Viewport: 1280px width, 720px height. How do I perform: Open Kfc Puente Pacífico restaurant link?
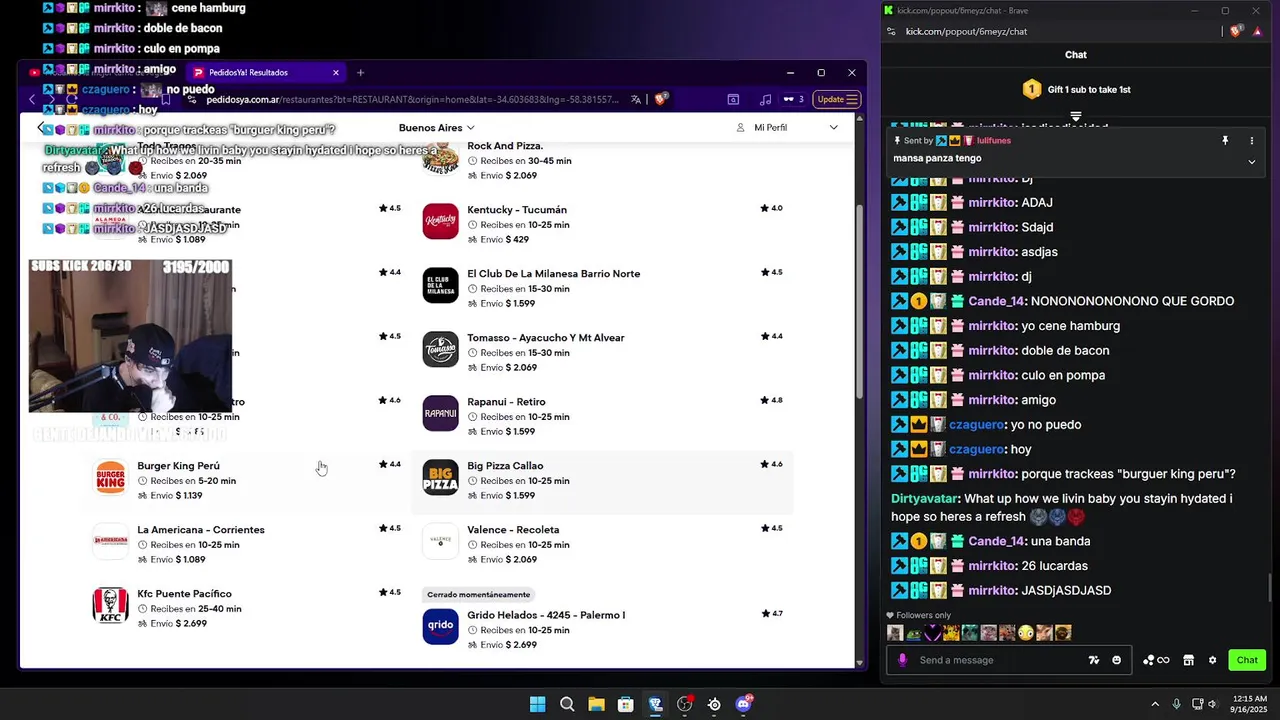tap(184, 594)
